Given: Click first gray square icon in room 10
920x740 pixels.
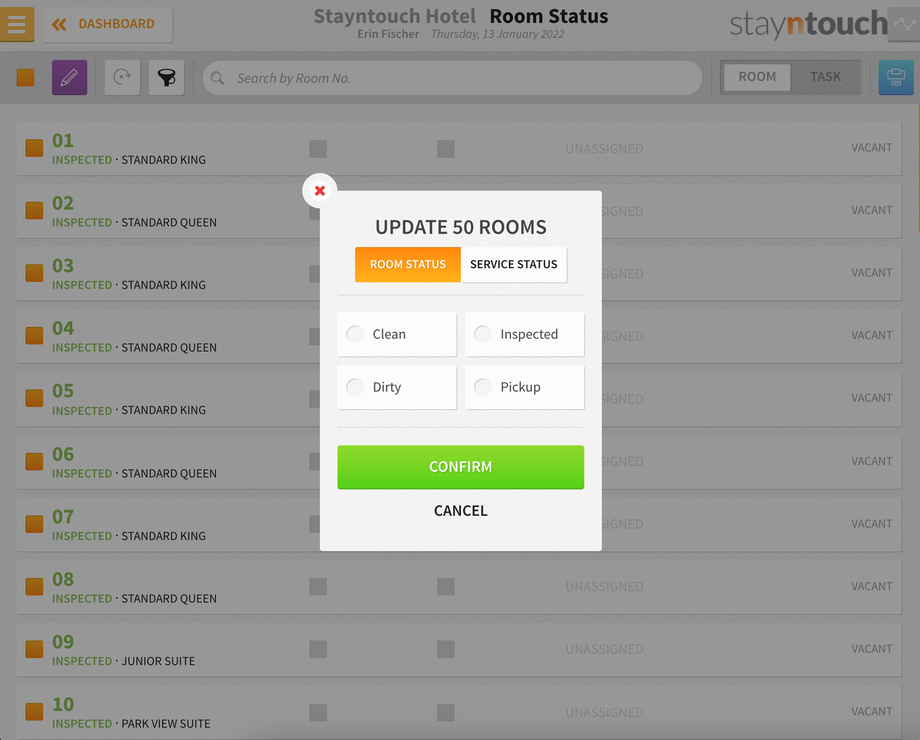Looking at the screenshot, I should click(318, 712).
